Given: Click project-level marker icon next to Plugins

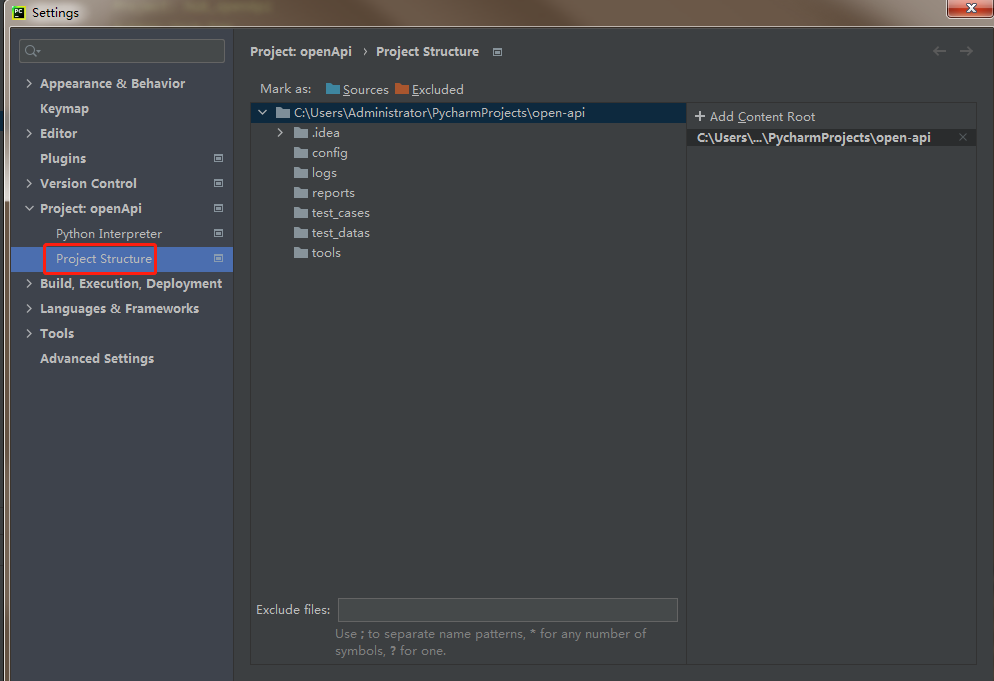Looking at the screenshot, I should click(218, 158).
